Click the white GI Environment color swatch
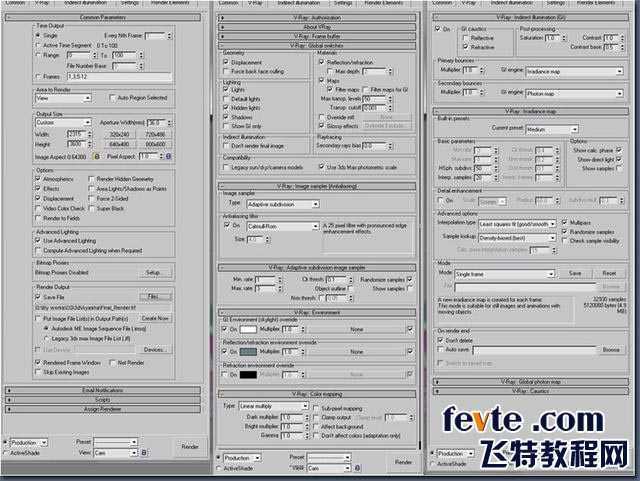This screenshot has height=481, width=640. click(x=248, y=329)
